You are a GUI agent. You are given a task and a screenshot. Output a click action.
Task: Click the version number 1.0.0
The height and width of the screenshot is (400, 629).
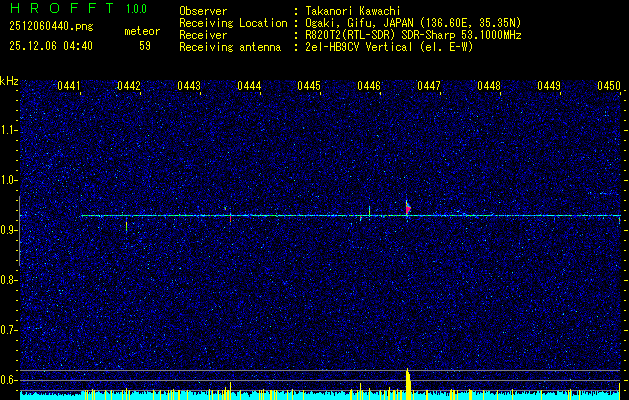tap(136, 9)
